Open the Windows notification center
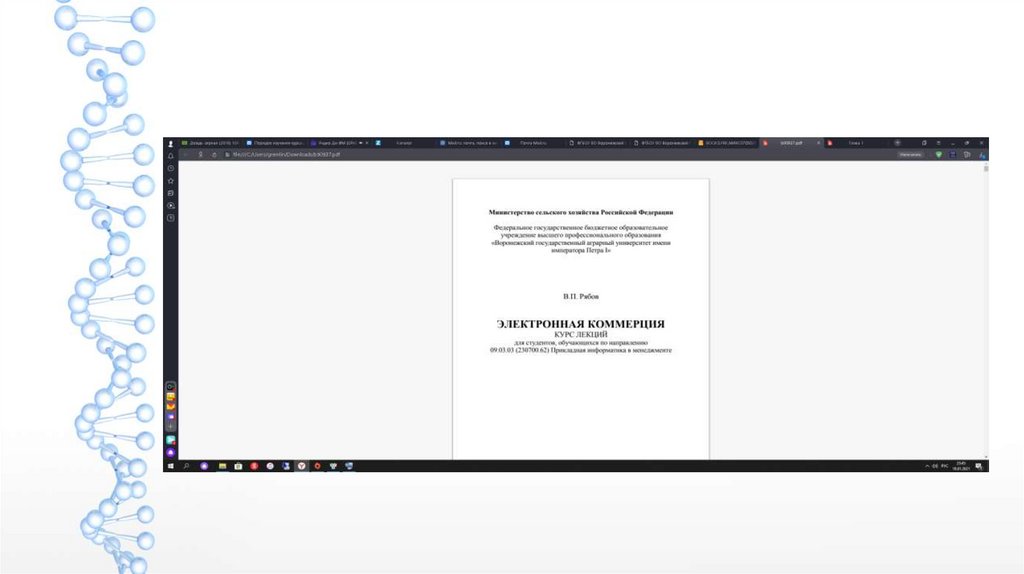1024x574 pixels. pyautogui.click(x=979, y=466)
